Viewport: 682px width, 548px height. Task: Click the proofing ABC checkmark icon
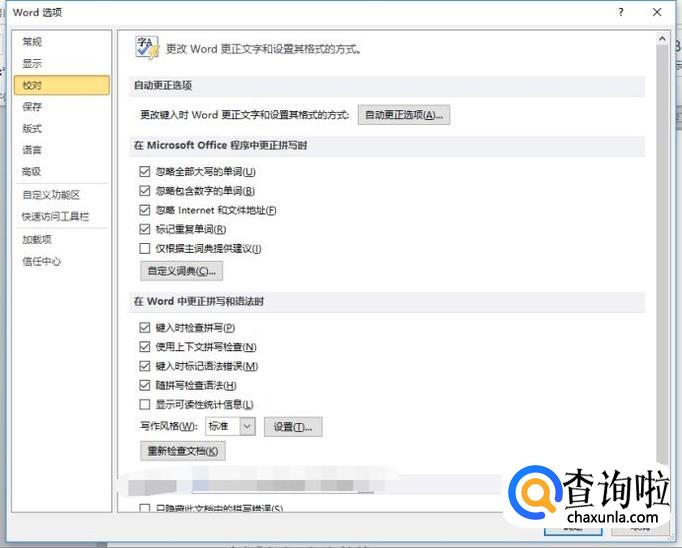click(147, 47)
